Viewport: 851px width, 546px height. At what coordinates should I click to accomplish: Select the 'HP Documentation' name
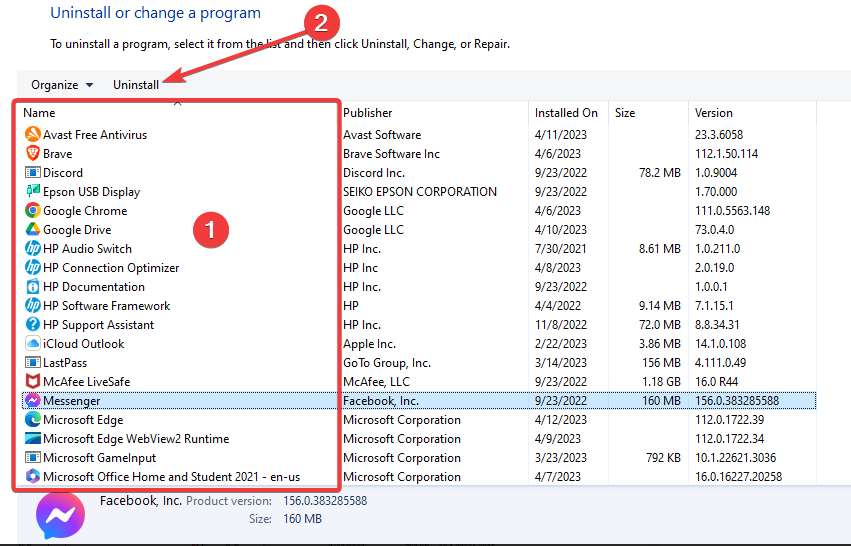[x=94, y=287]
